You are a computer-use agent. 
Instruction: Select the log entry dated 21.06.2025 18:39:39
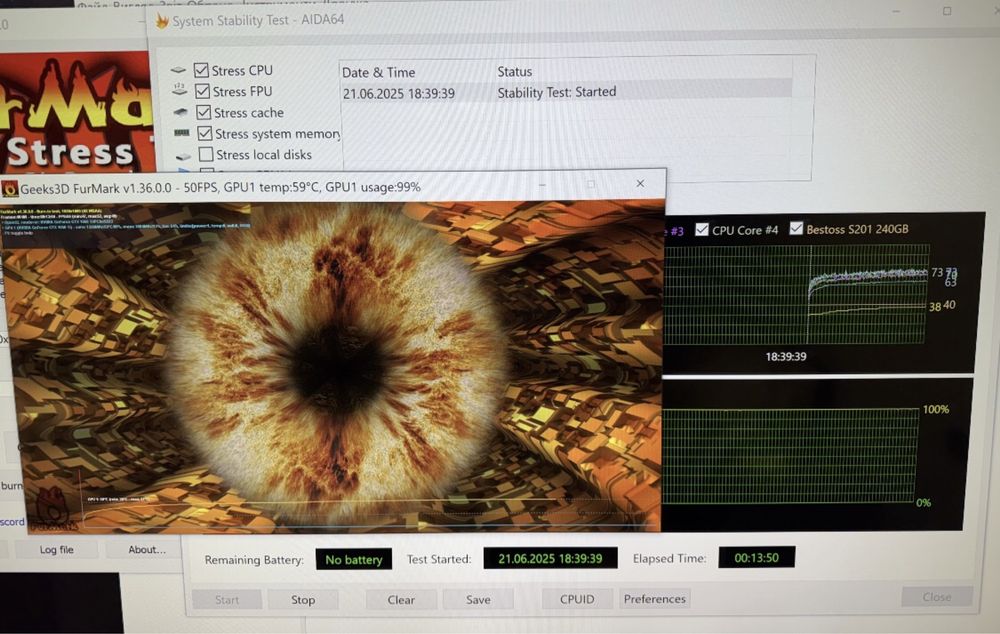(566, 92)
